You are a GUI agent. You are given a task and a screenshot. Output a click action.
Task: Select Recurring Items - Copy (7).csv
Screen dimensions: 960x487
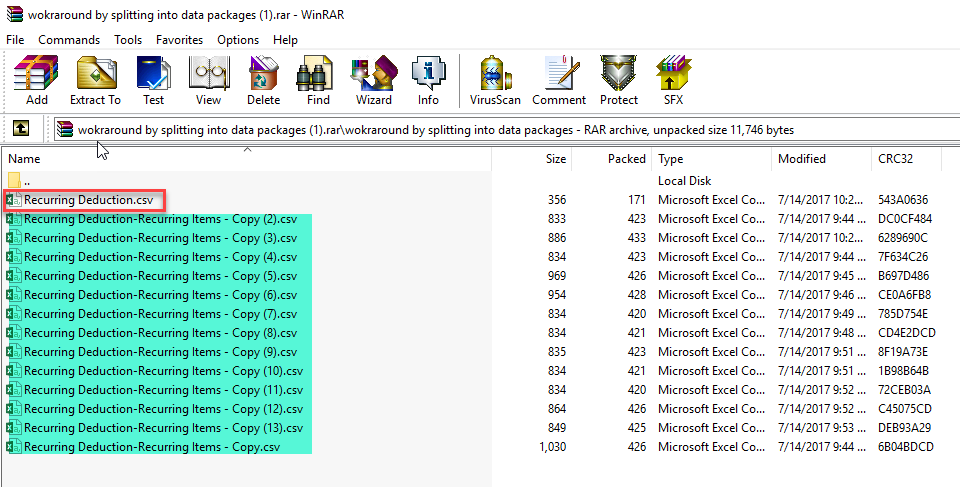(x=160, y=314)
